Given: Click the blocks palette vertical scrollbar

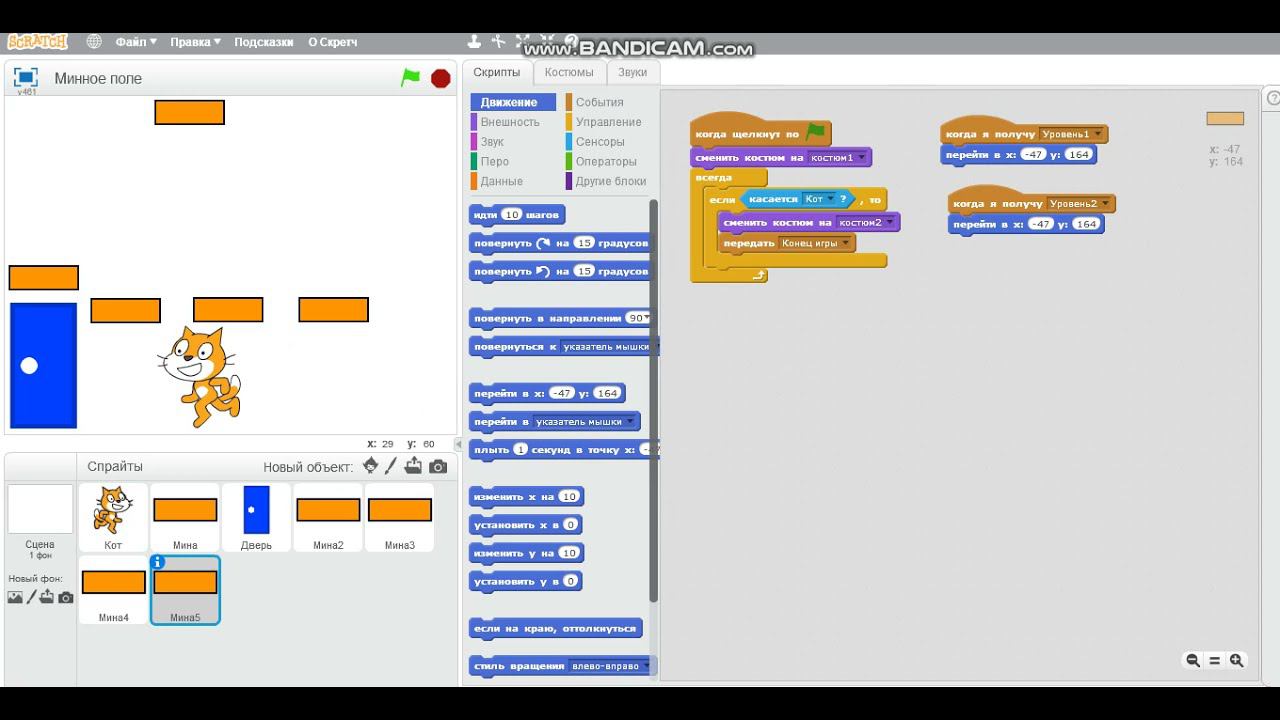Looking at the screenshot, I should click(654, 400).
